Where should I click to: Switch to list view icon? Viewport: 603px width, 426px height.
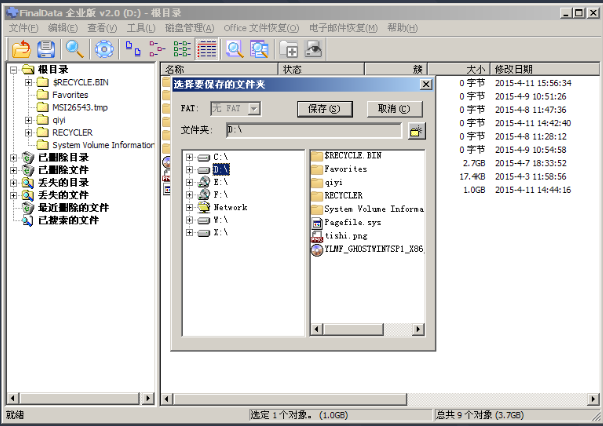(182, 49)
